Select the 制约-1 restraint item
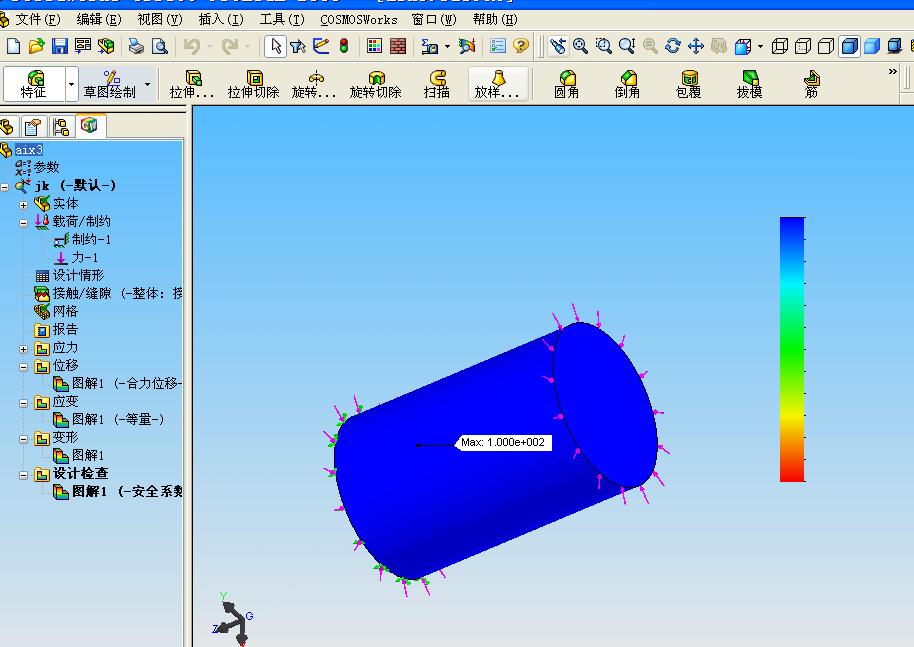 pos(82,240)
